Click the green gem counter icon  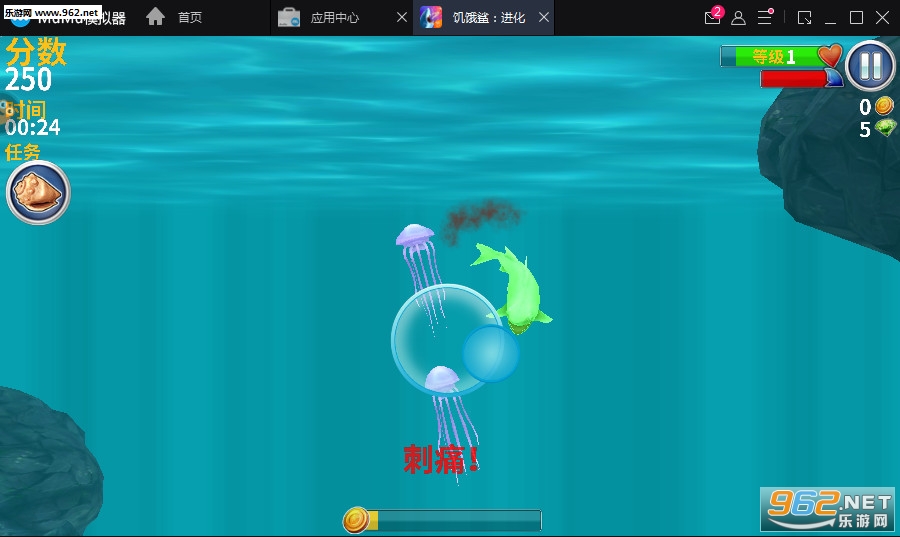(x=885, y=128)
